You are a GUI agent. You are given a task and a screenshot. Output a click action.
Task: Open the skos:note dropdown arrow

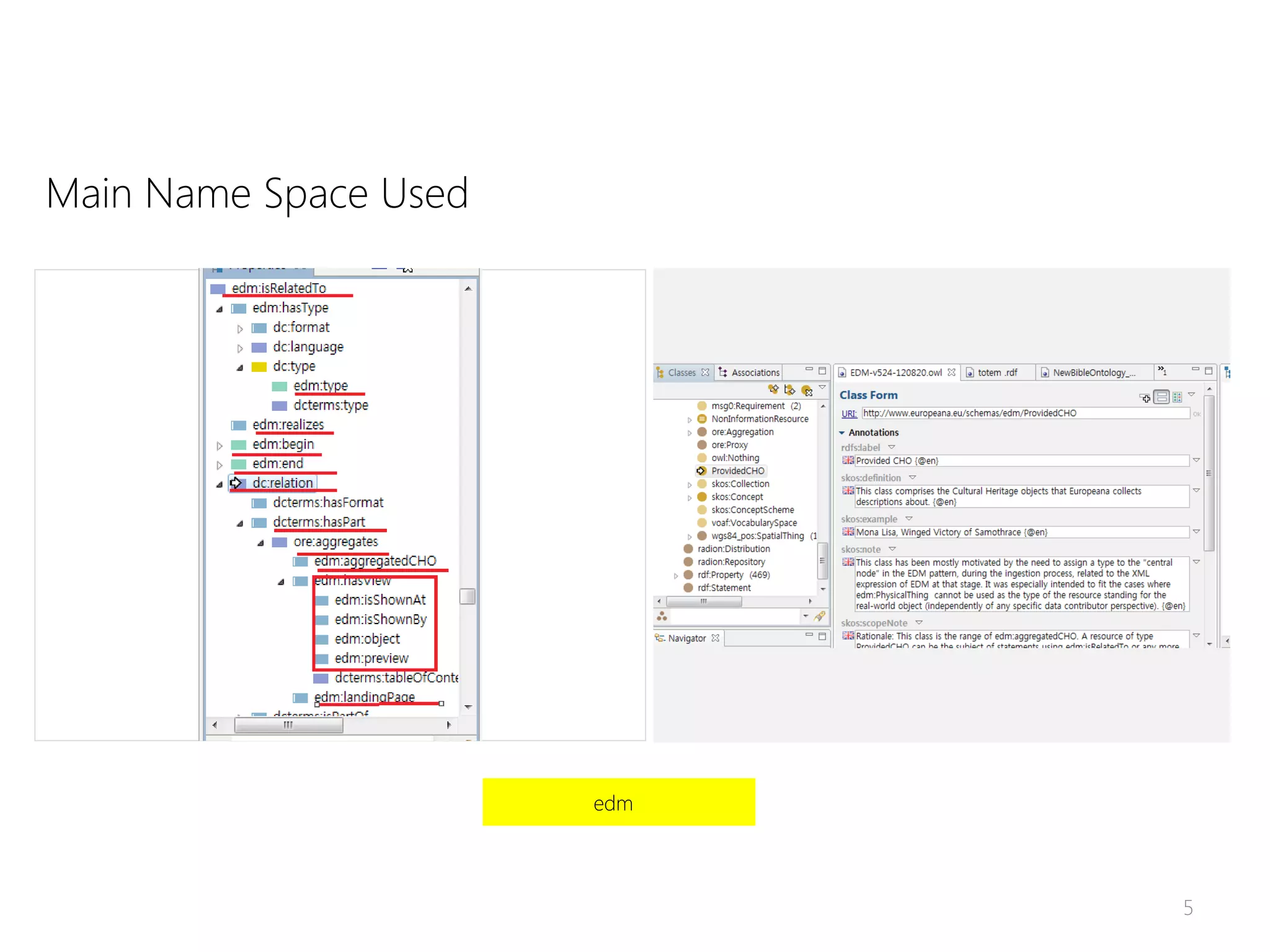[x=892, y=549]
